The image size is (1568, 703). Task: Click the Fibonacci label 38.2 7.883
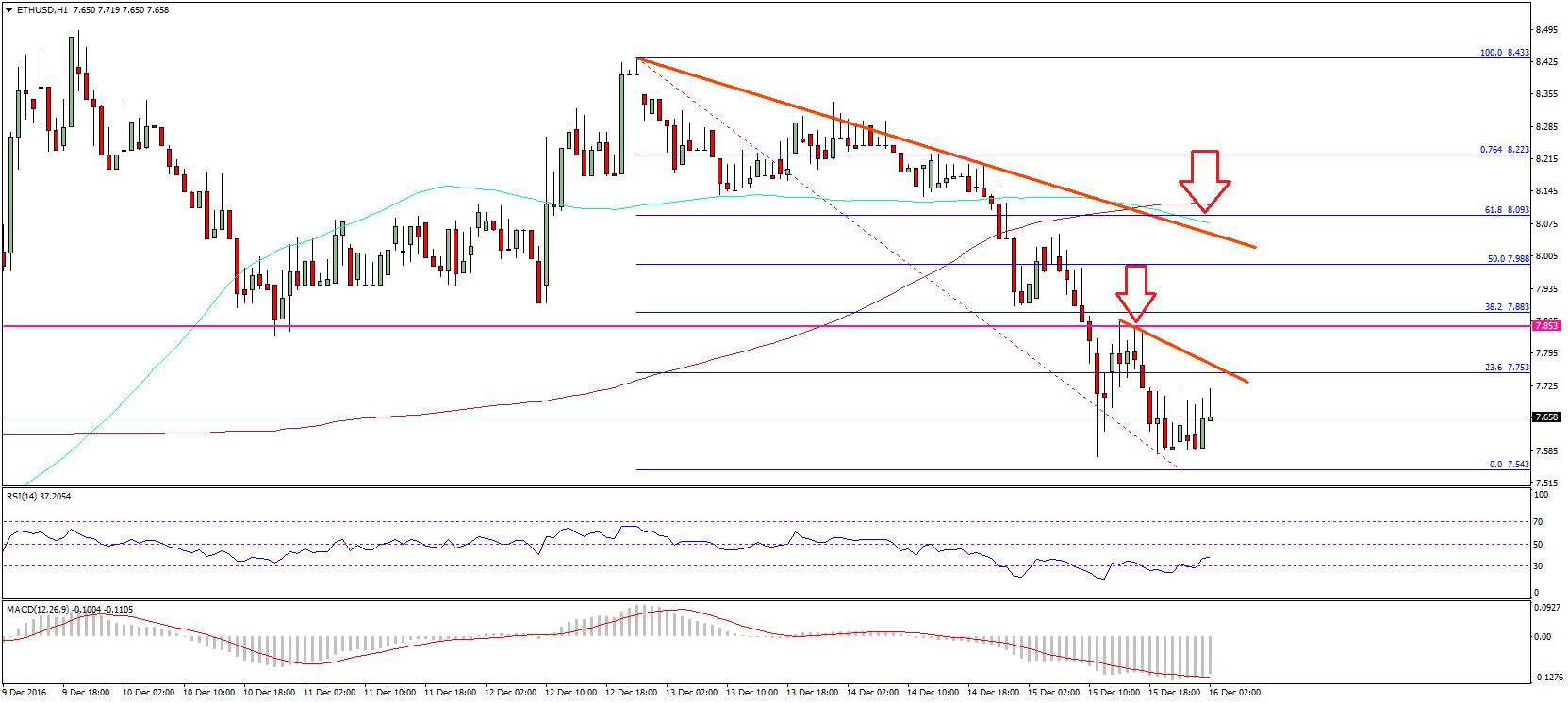point(1507,307)
